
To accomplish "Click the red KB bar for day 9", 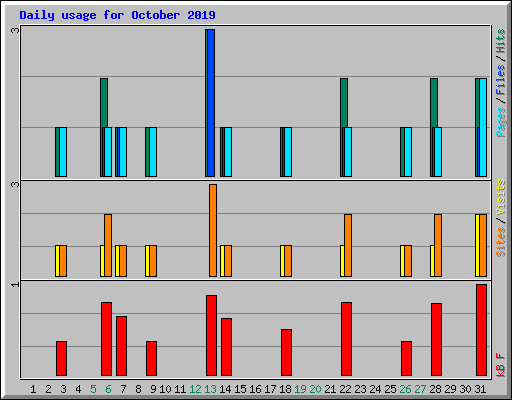I will 151,358.
